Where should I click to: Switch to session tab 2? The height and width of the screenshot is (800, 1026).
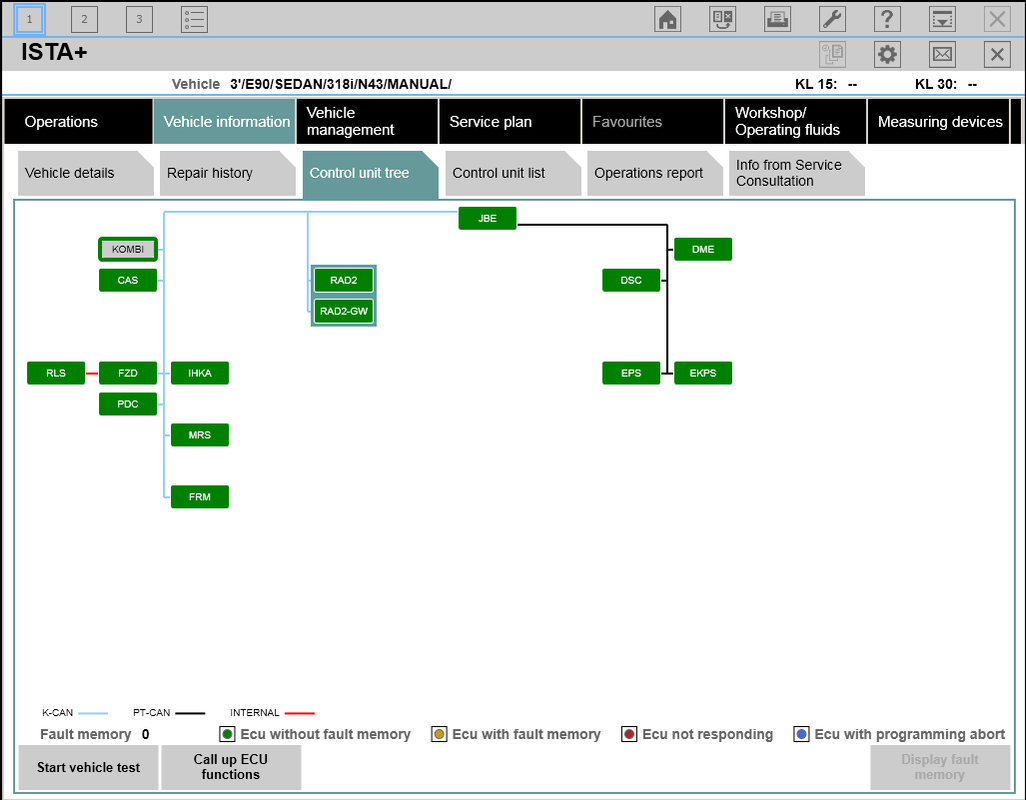84,20
